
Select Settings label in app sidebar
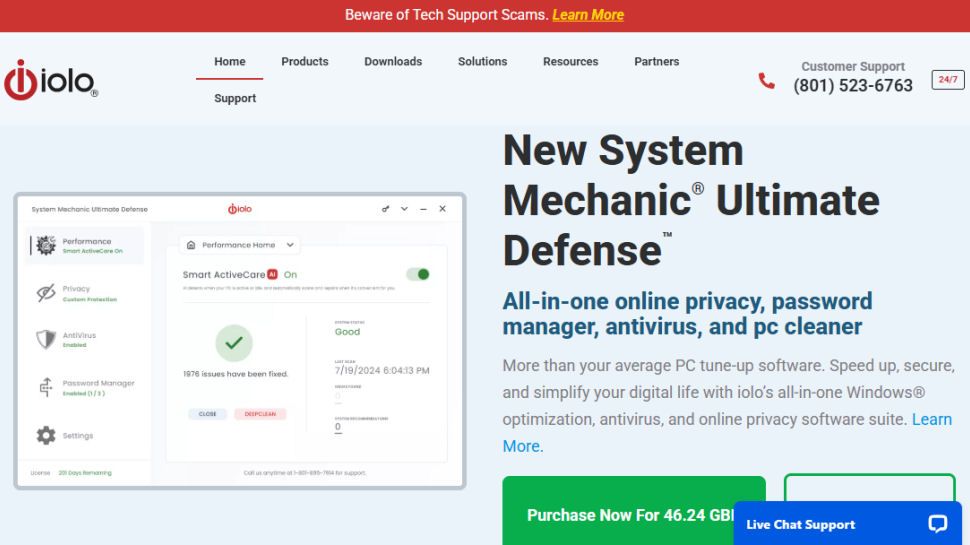(78, 436)
